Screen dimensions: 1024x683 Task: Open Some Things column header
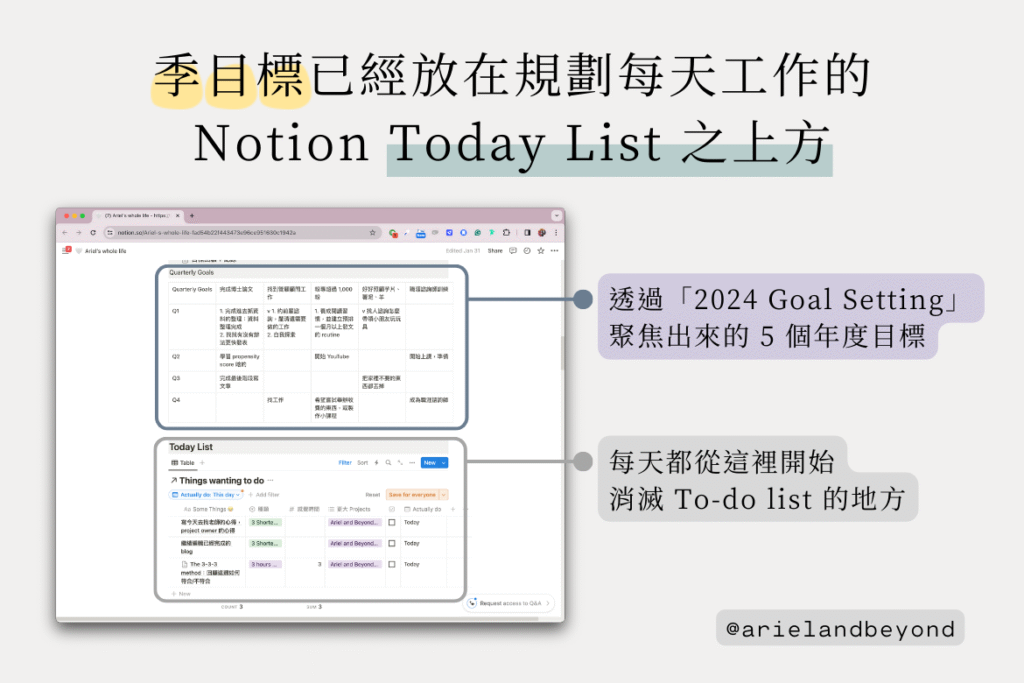pos(208,509)
